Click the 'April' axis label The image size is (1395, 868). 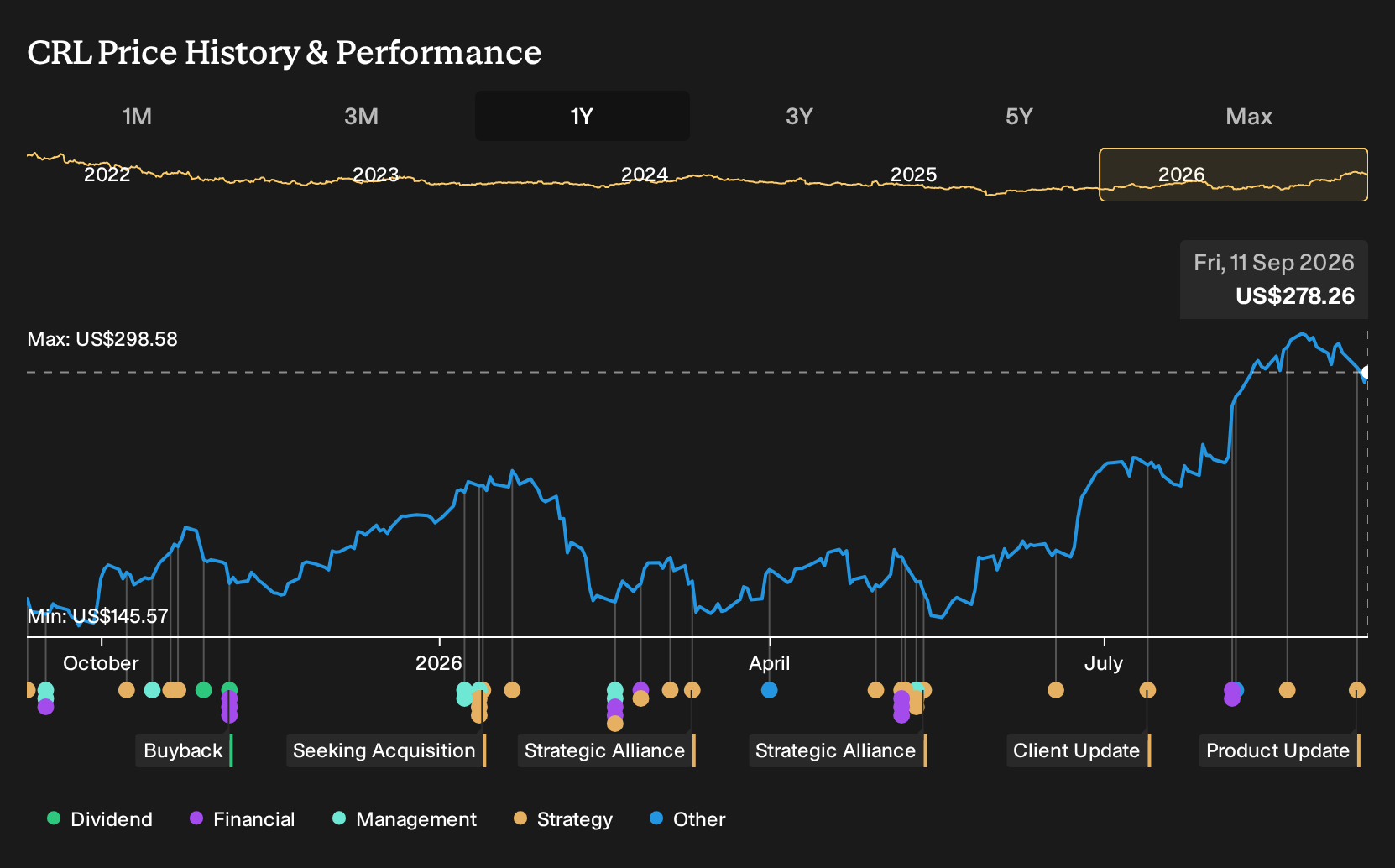click(x=770, y=663)
